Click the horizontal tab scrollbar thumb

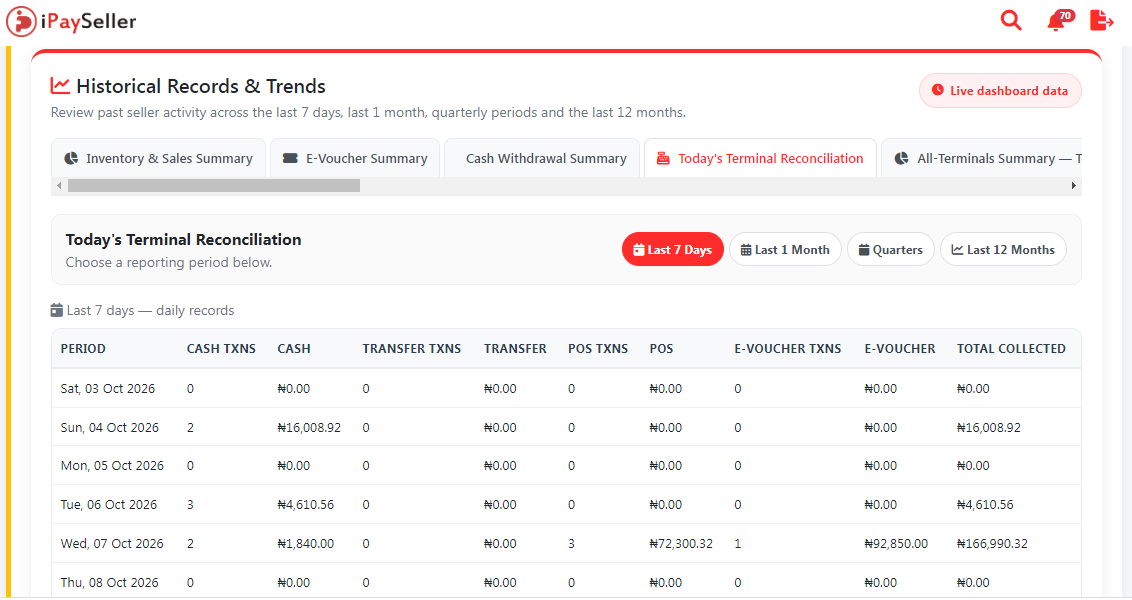point(214,186)
